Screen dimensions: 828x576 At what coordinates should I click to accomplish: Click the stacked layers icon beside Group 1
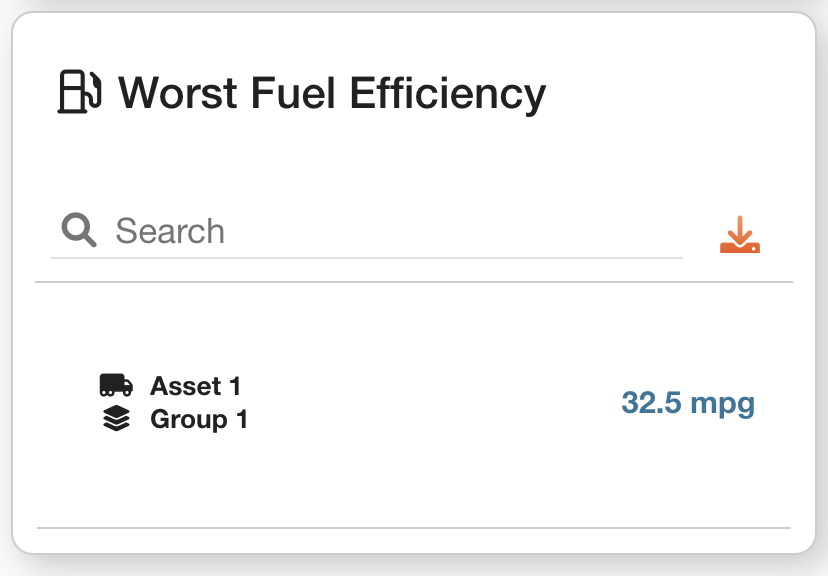pos(116,419)
